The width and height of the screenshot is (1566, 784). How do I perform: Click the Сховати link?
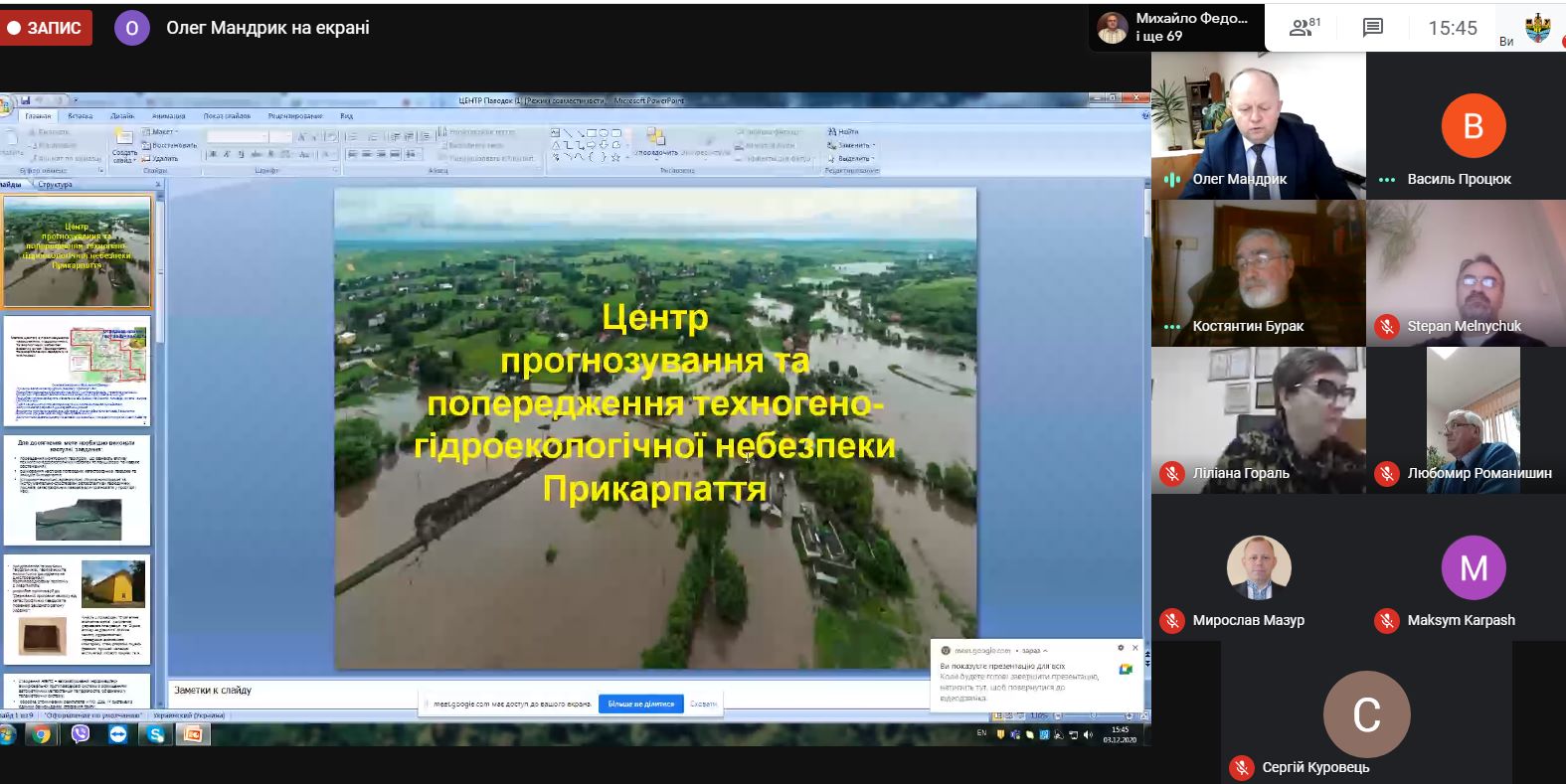tap(703, 704)
